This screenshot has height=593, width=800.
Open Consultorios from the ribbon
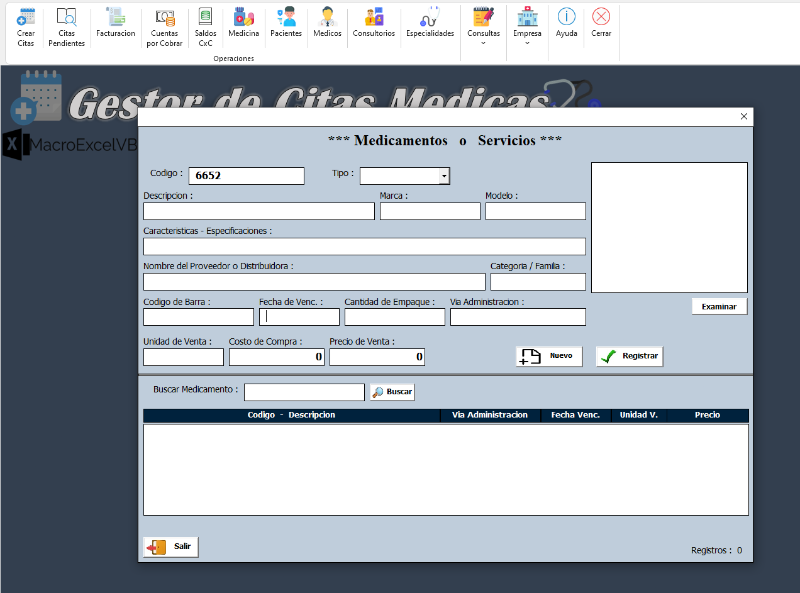point(374,23)
